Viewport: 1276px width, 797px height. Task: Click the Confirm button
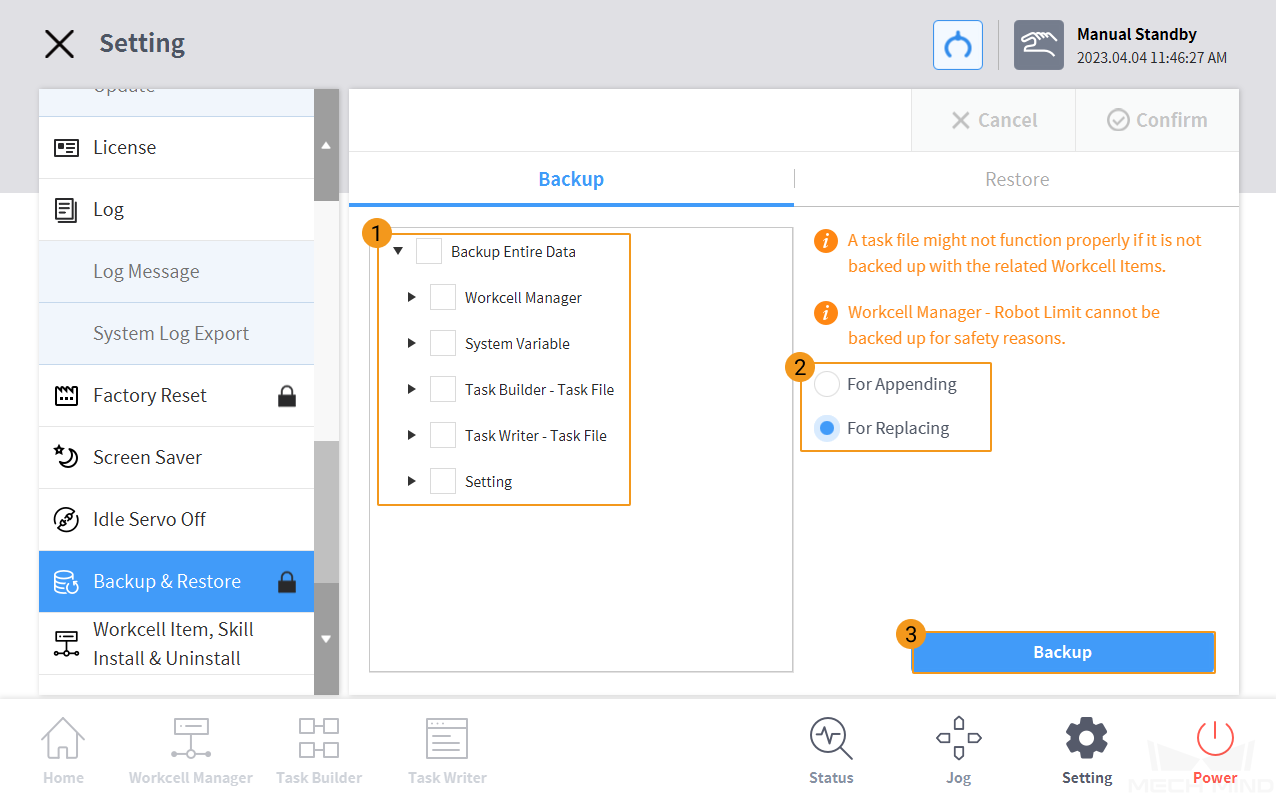click(1157, 120)
